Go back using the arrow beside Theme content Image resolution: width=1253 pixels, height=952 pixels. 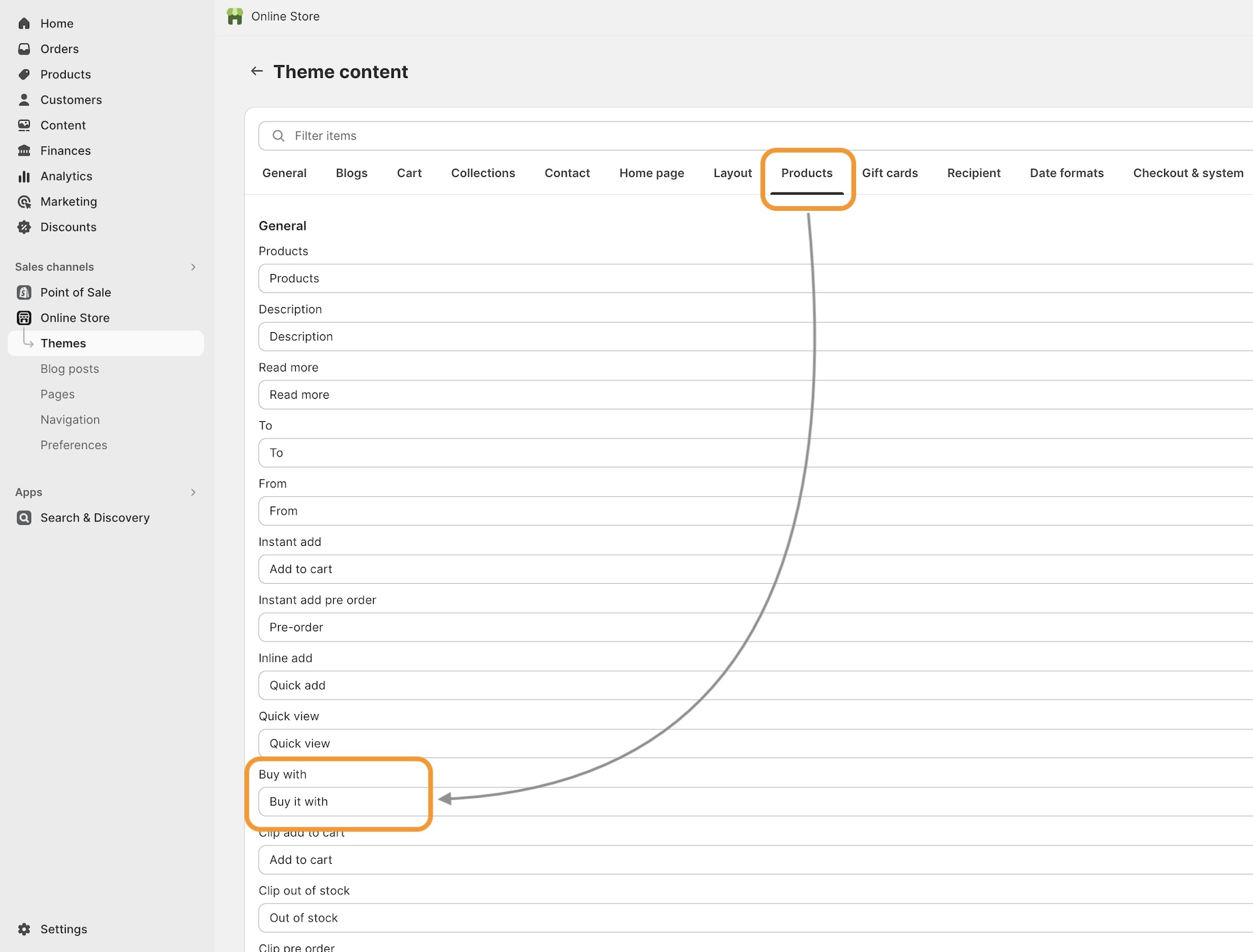tap(256, 71)
